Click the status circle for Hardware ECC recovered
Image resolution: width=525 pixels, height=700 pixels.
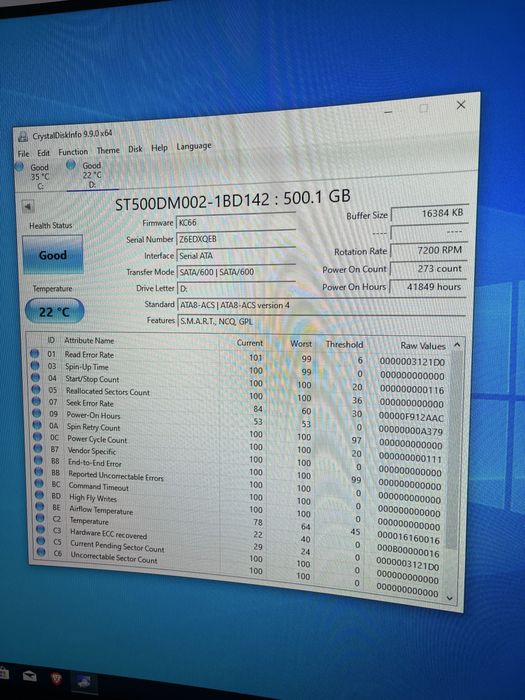[41, 529]
